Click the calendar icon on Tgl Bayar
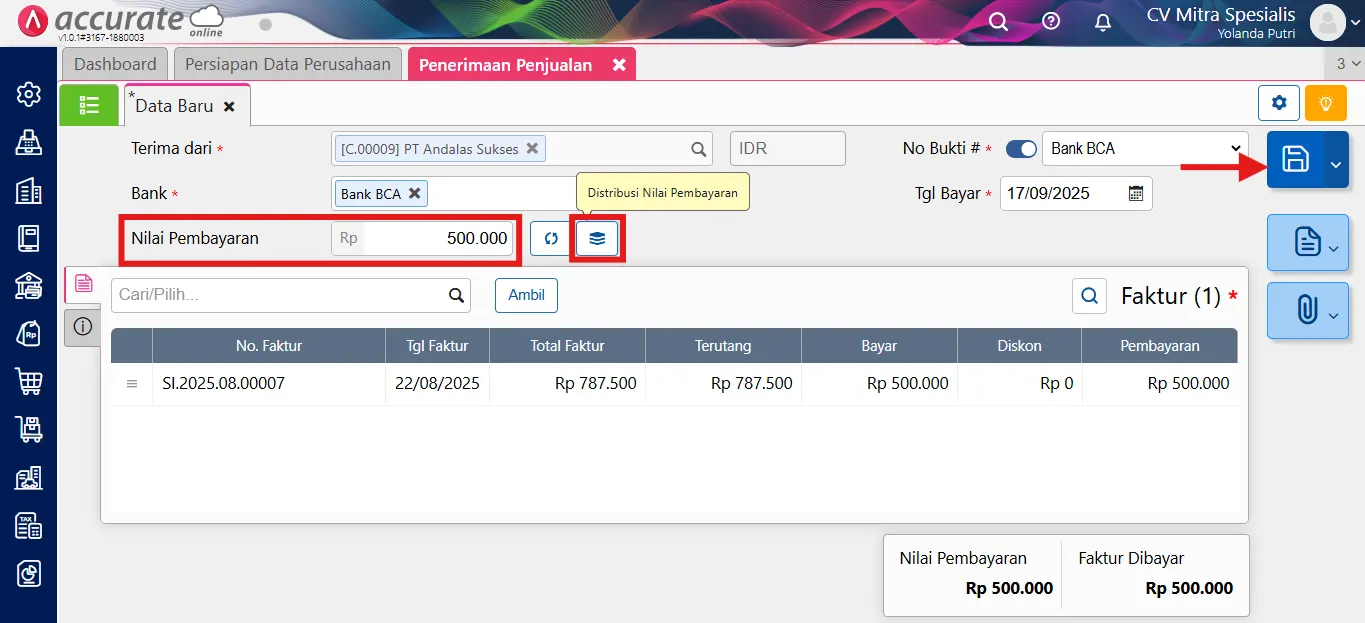Viewport: 1365px width, 623px height. point(1135,193)
